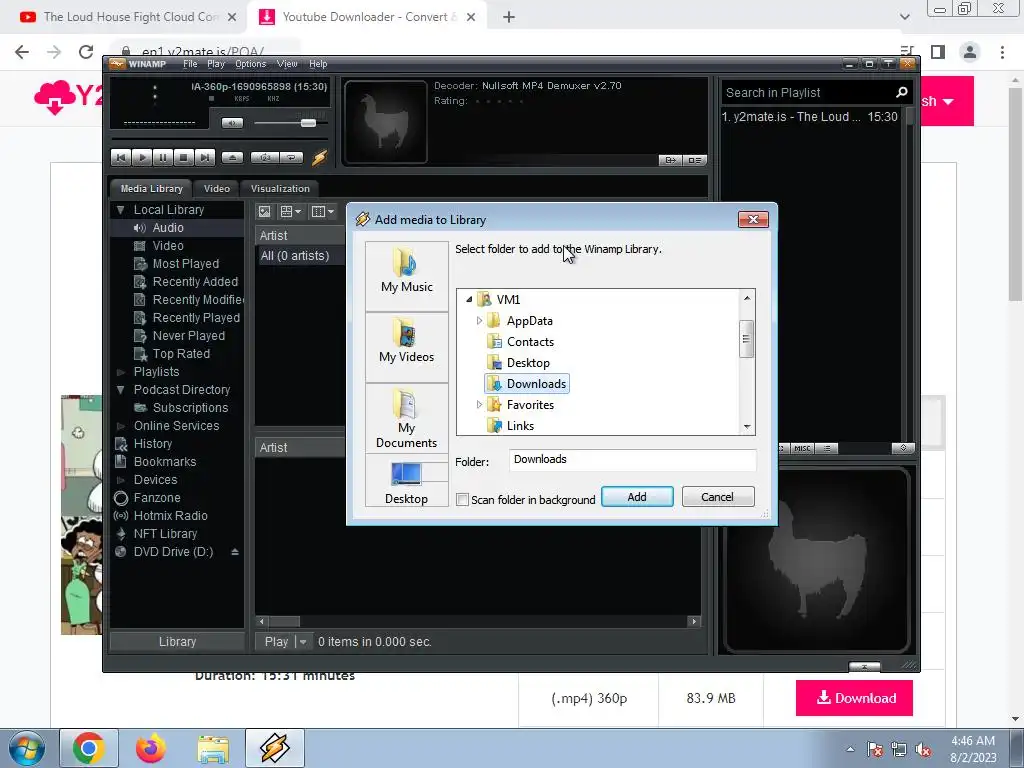Viewport: 1024px width, 768px height.
Task: Select My Videos shortcut in dialog
Action: [x=407, y=347]
